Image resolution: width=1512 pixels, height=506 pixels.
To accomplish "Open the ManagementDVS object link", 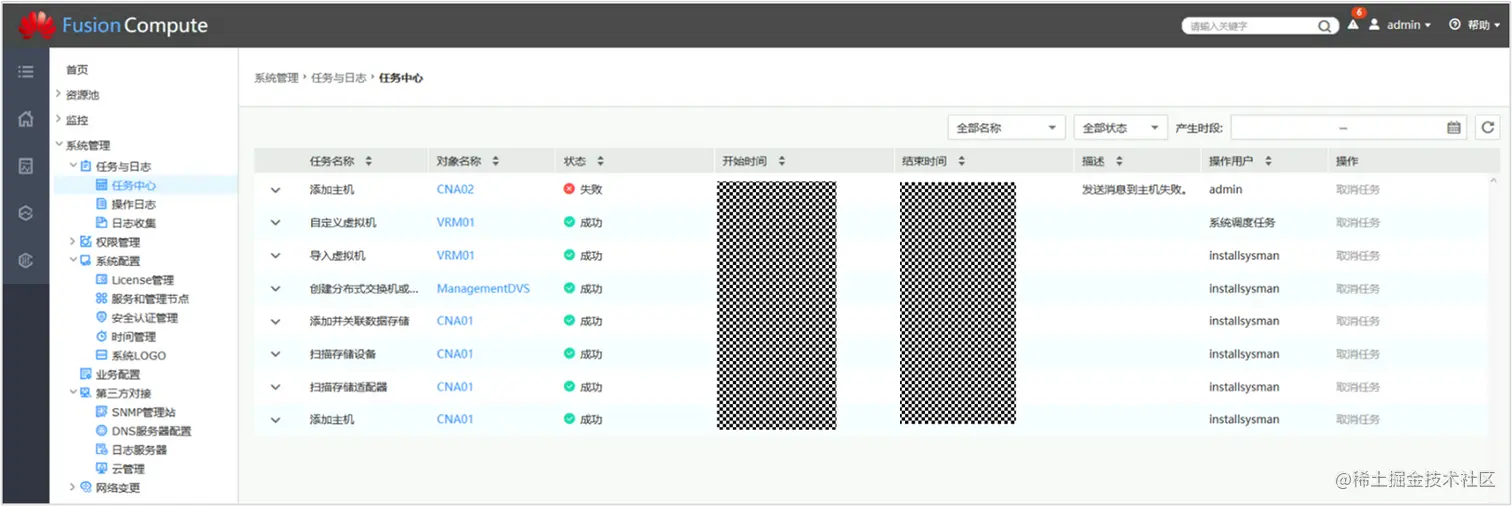I will click(x=483, y=288).
